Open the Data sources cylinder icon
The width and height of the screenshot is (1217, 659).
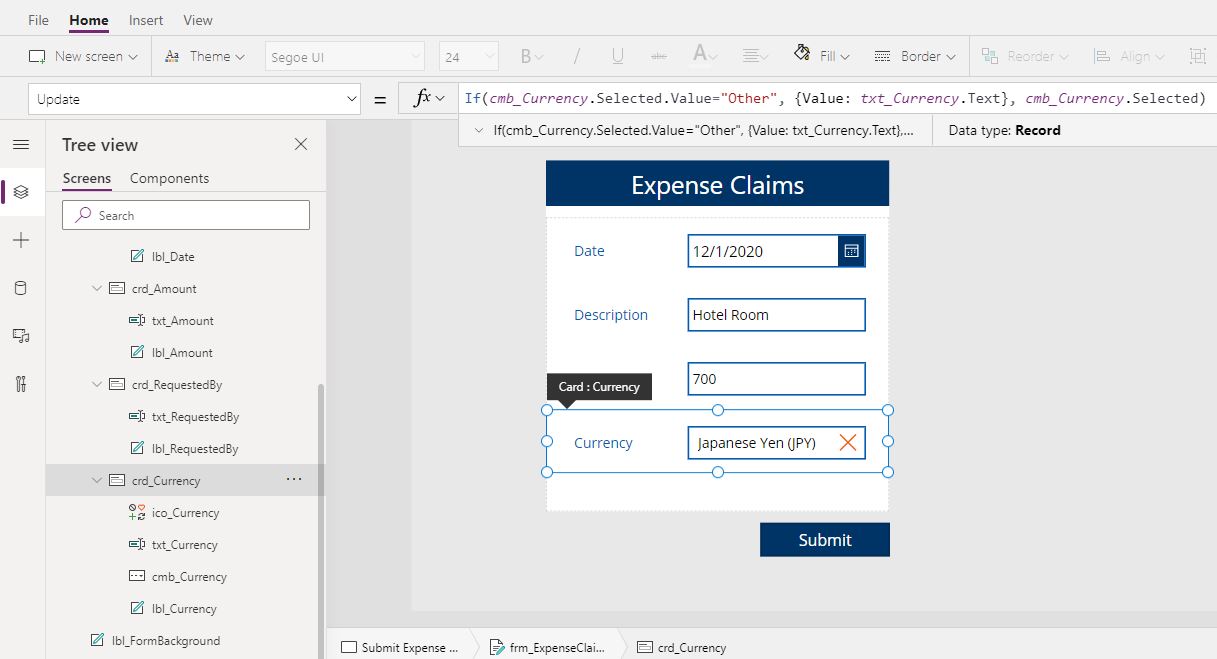(21, 288)
